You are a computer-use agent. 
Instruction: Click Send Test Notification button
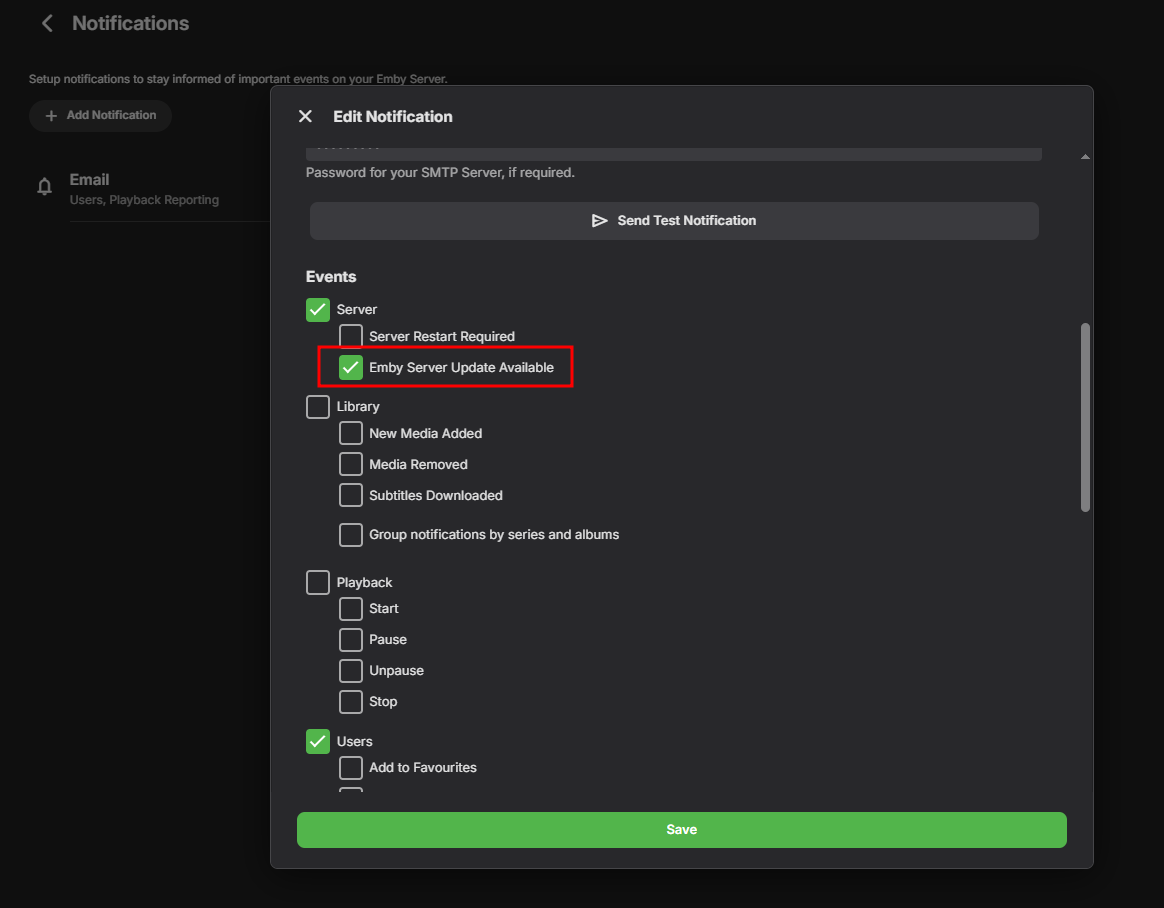(674, 221)
